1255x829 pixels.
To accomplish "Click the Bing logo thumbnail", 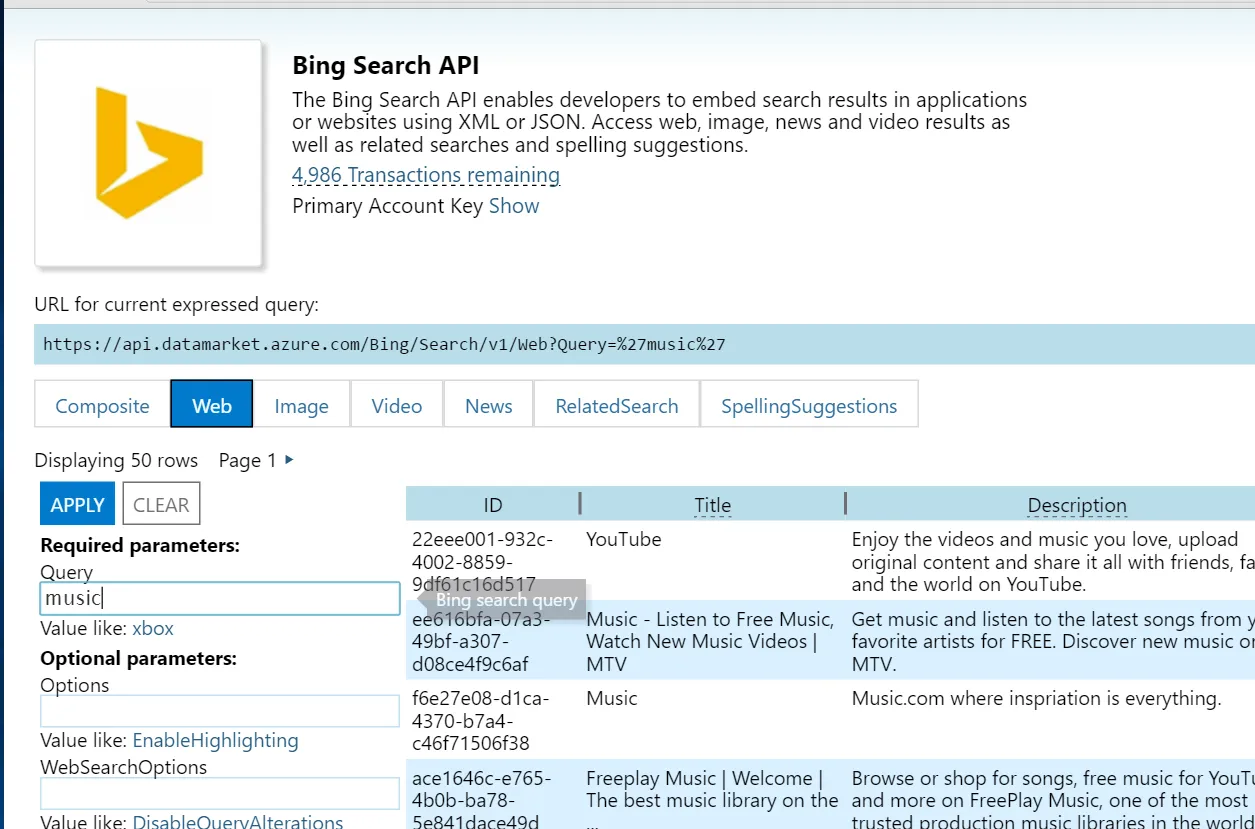I will point(149,153).
